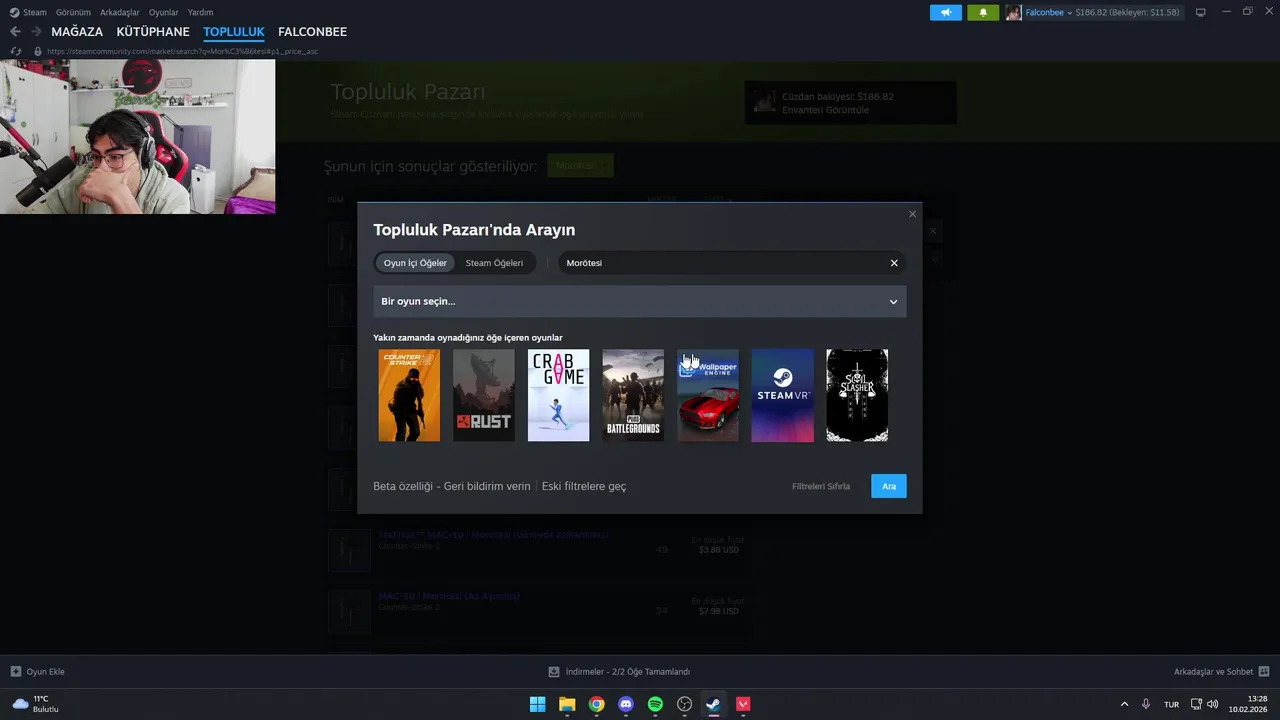
Task: Open the OBS Studio taskbar icon
Action: (x=685, y=704)
